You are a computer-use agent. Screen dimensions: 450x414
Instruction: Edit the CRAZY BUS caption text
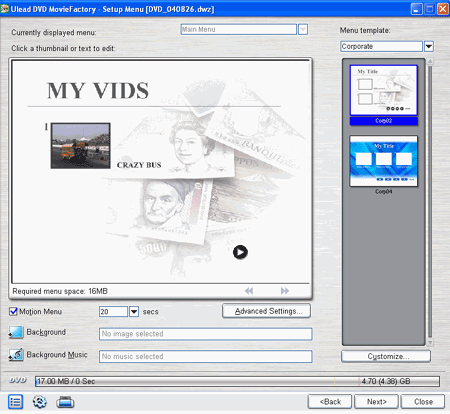click(139, 165)
